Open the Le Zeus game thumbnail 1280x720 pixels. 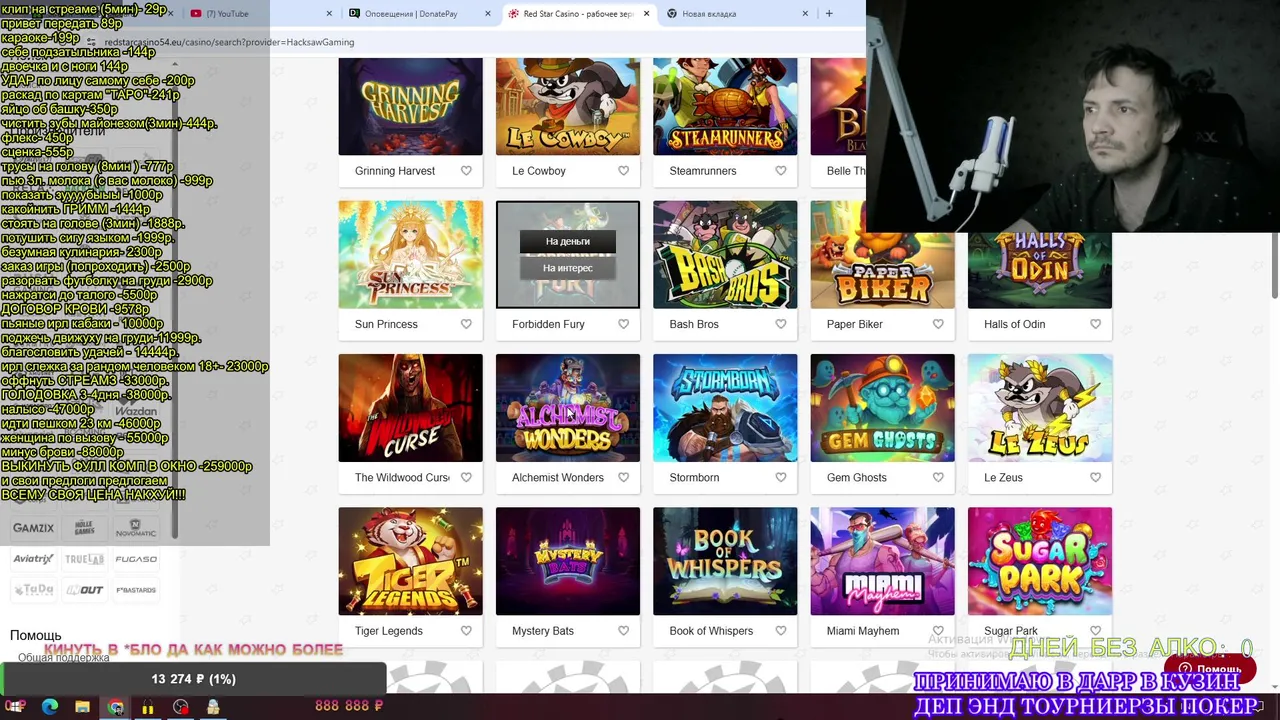pos(1040,408)
